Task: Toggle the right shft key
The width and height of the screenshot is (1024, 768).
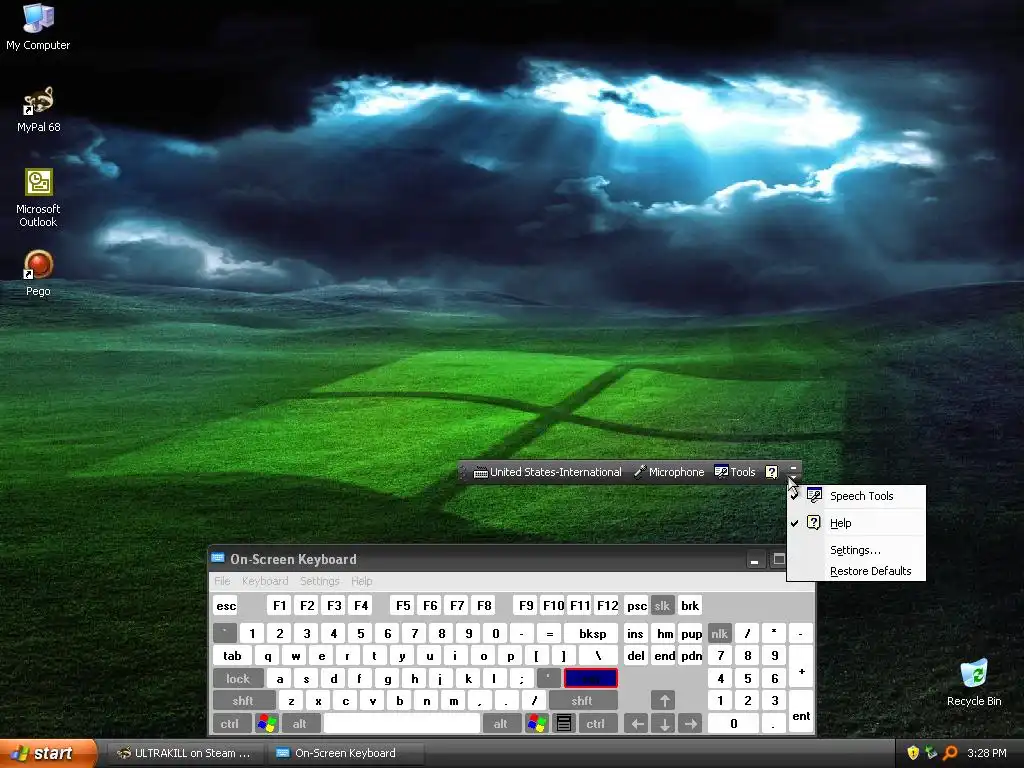Action: pos(582,701)
